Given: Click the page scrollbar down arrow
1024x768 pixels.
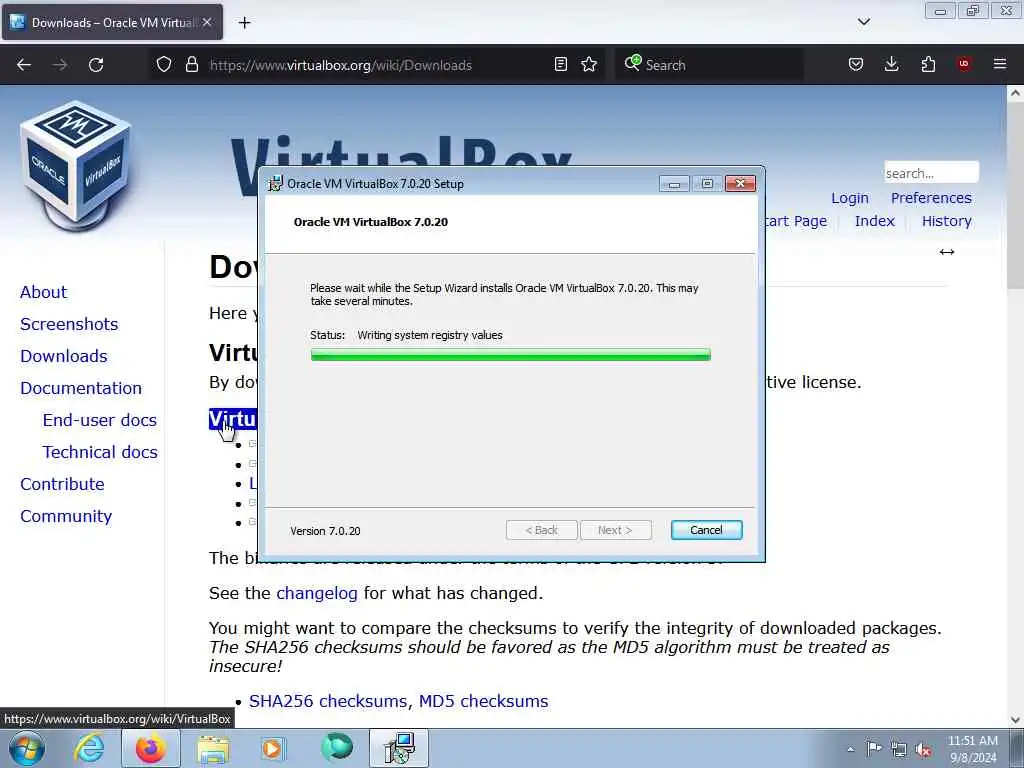Looking at the screenshot, I should coord(1015,720).
